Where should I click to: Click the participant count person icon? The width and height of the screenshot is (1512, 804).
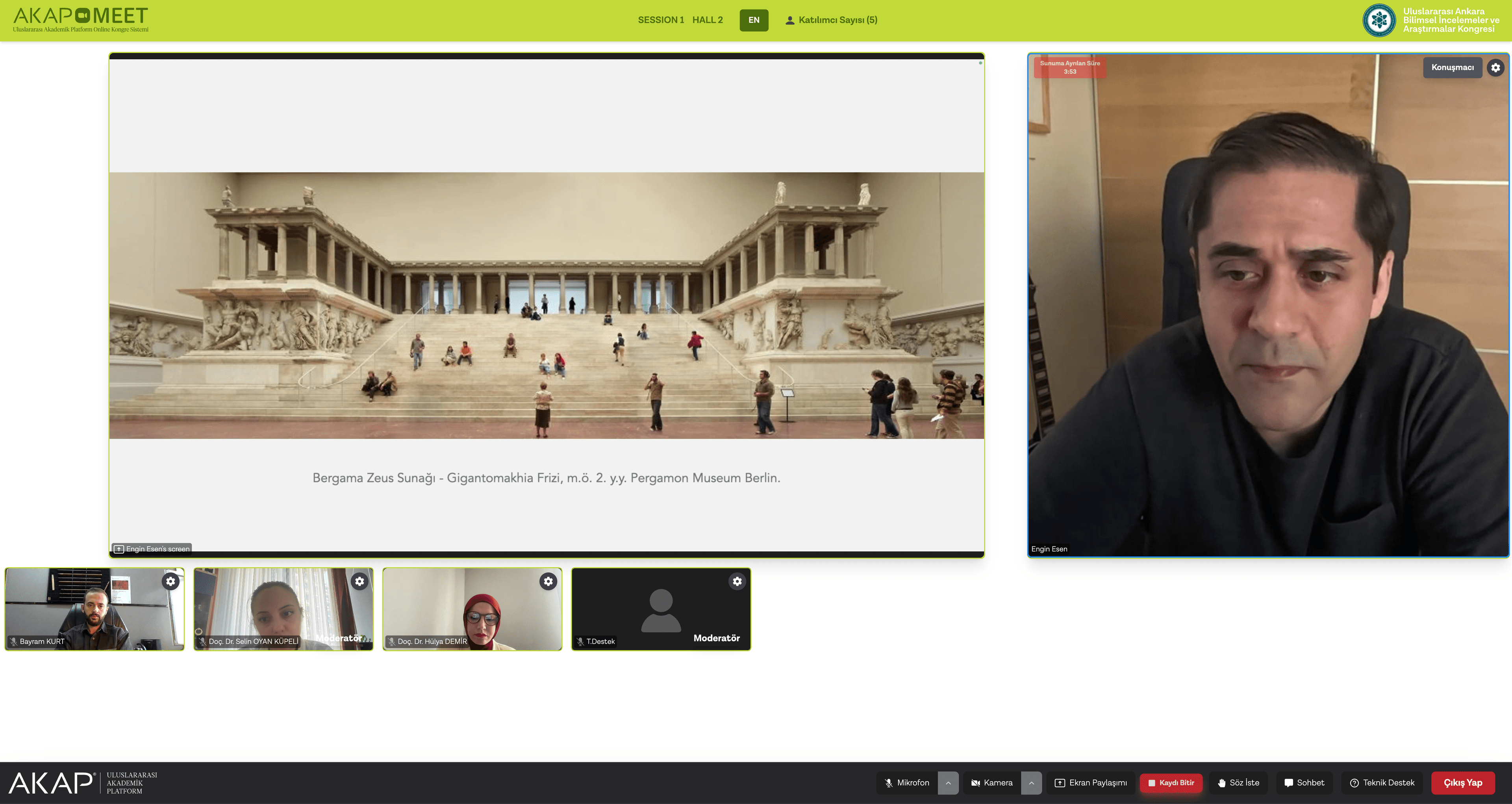[790, 20]
